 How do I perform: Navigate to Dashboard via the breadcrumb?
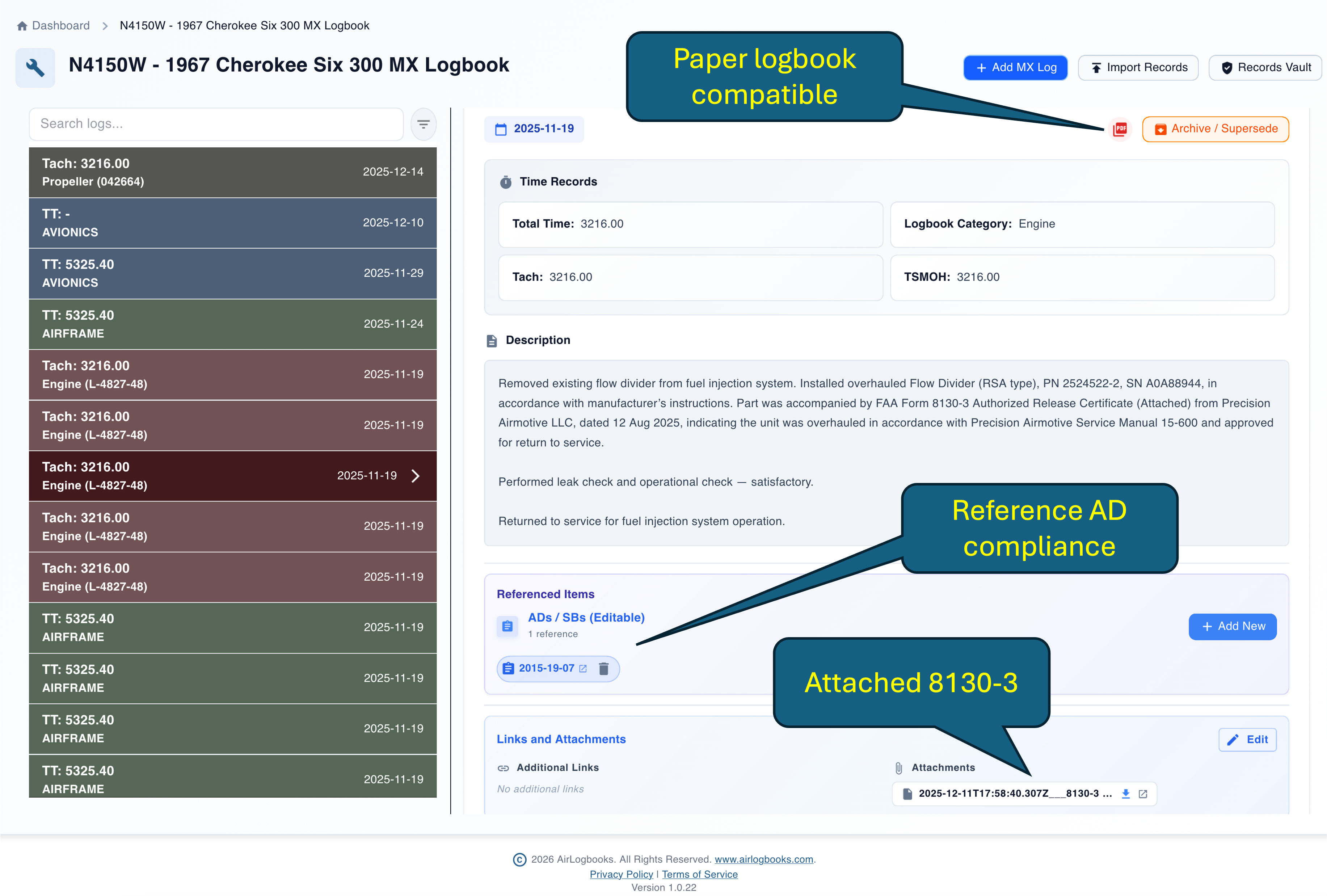pos(61,25)
